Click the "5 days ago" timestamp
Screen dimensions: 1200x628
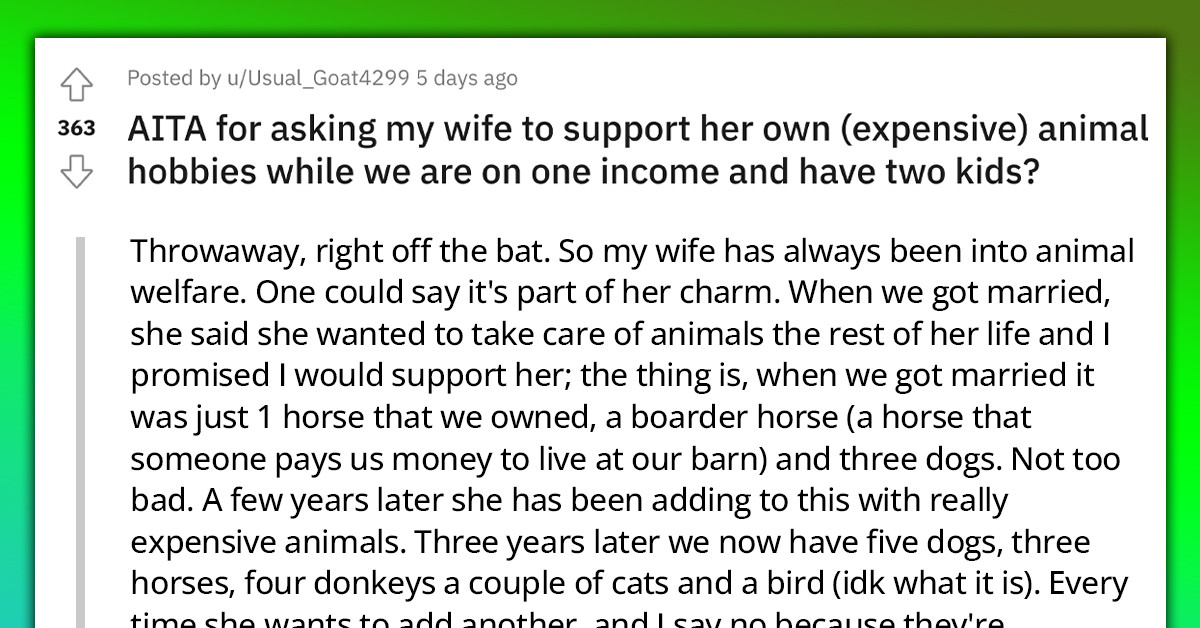(467, 78)
